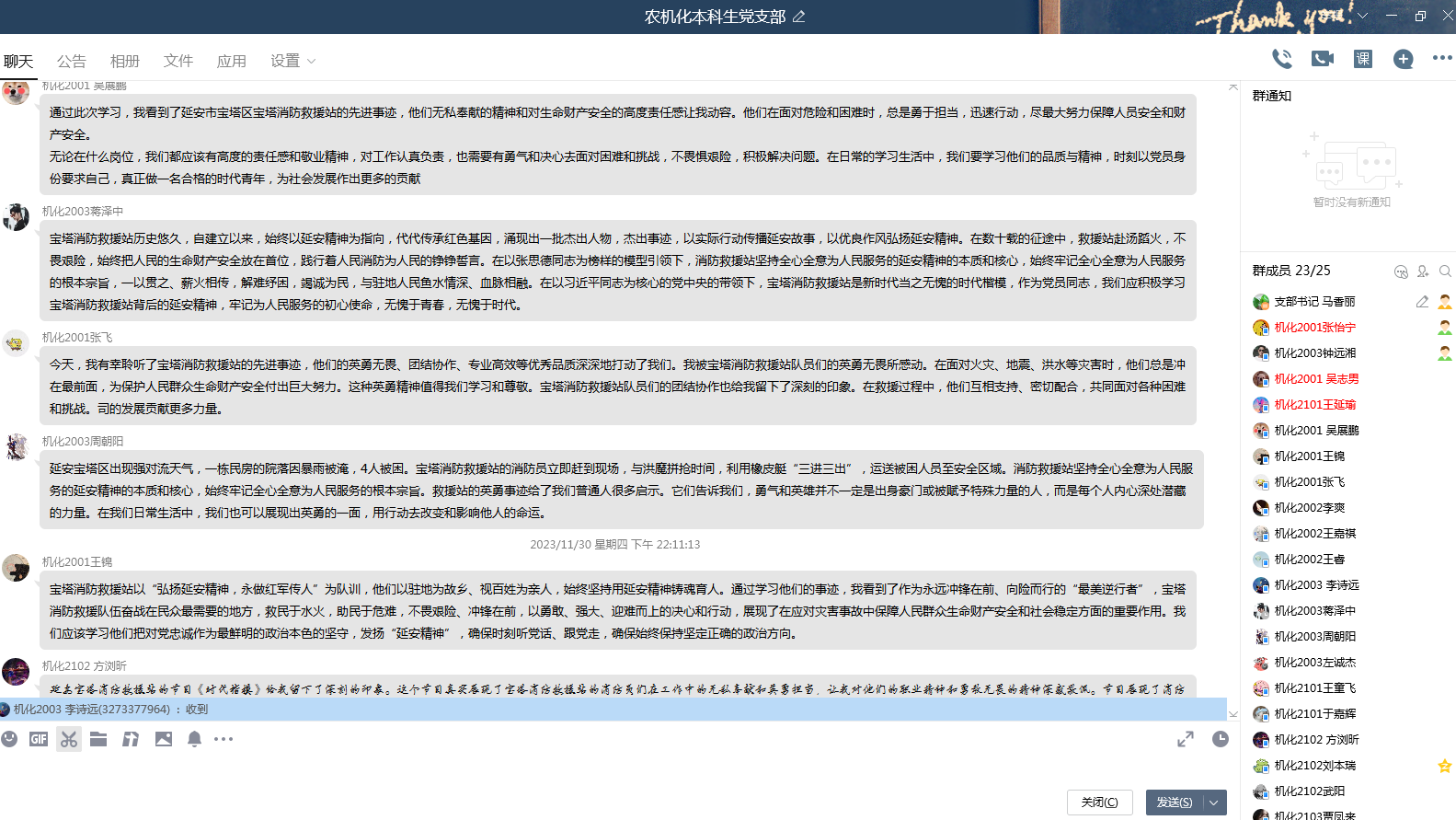Viewport: 1456px width, 820px height.
Task: Open the group class (课) feature
Action: (1362, 59)
